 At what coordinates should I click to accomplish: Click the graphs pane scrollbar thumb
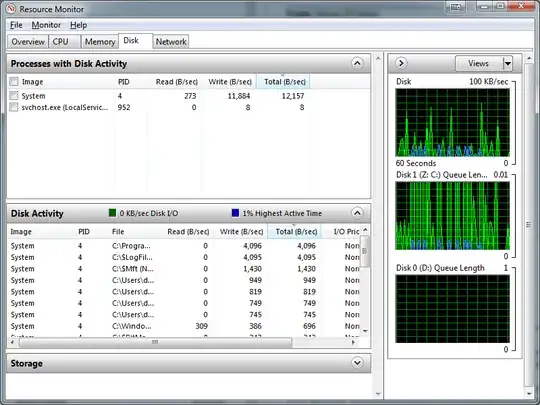click(529, 225)
